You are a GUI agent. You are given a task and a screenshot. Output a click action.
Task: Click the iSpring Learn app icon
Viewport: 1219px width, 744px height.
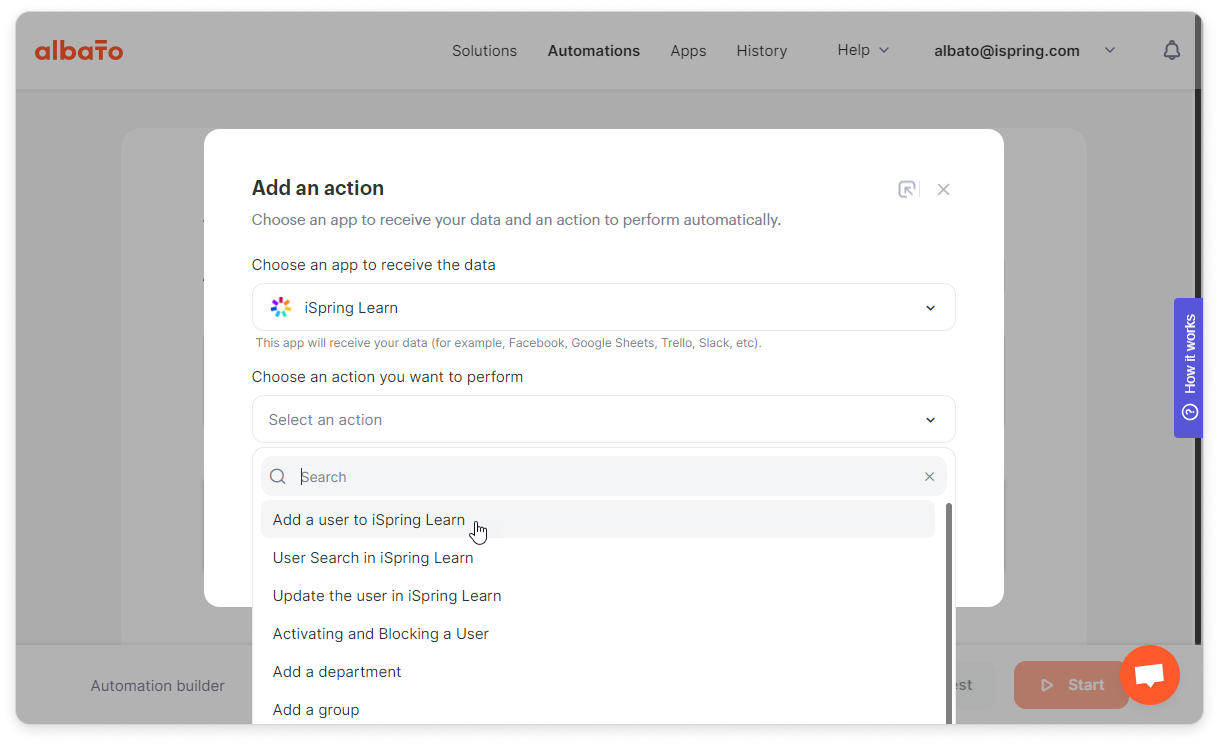click(281, 308)
